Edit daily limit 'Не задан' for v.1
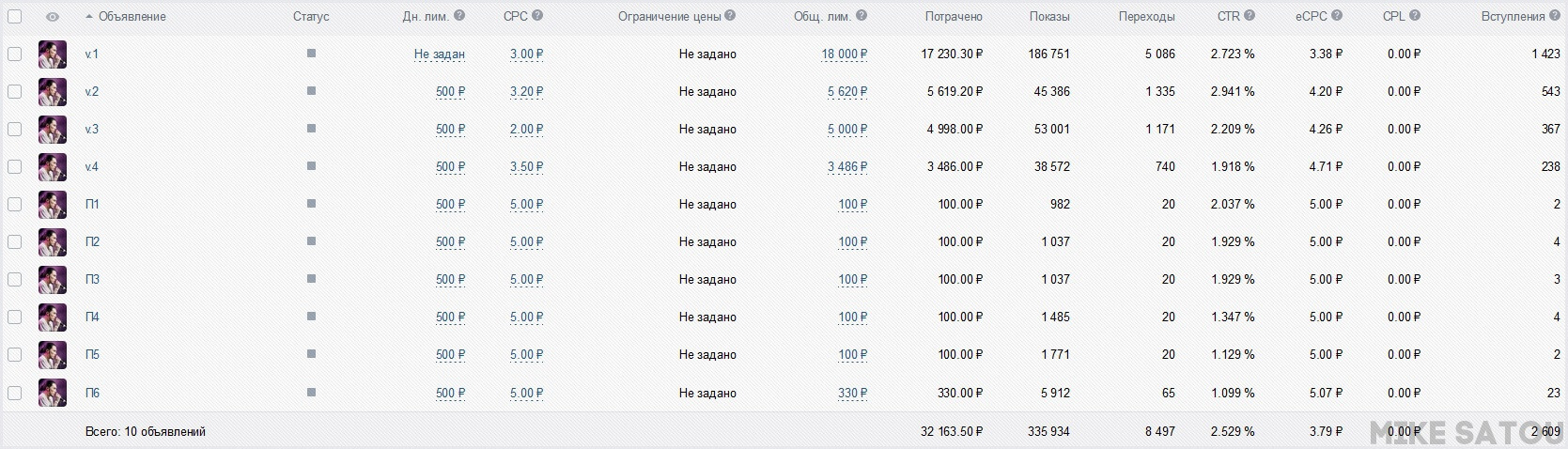Image resolution: width=1568 pixels, height=449 pixels. [440, 54]
